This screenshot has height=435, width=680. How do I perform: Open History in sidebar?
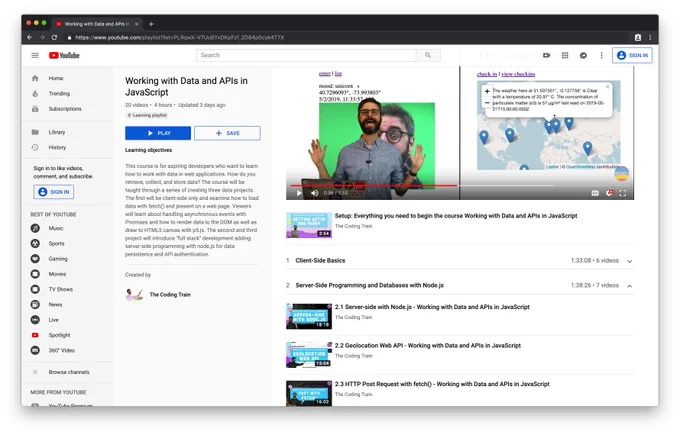(x=57, y=147)
